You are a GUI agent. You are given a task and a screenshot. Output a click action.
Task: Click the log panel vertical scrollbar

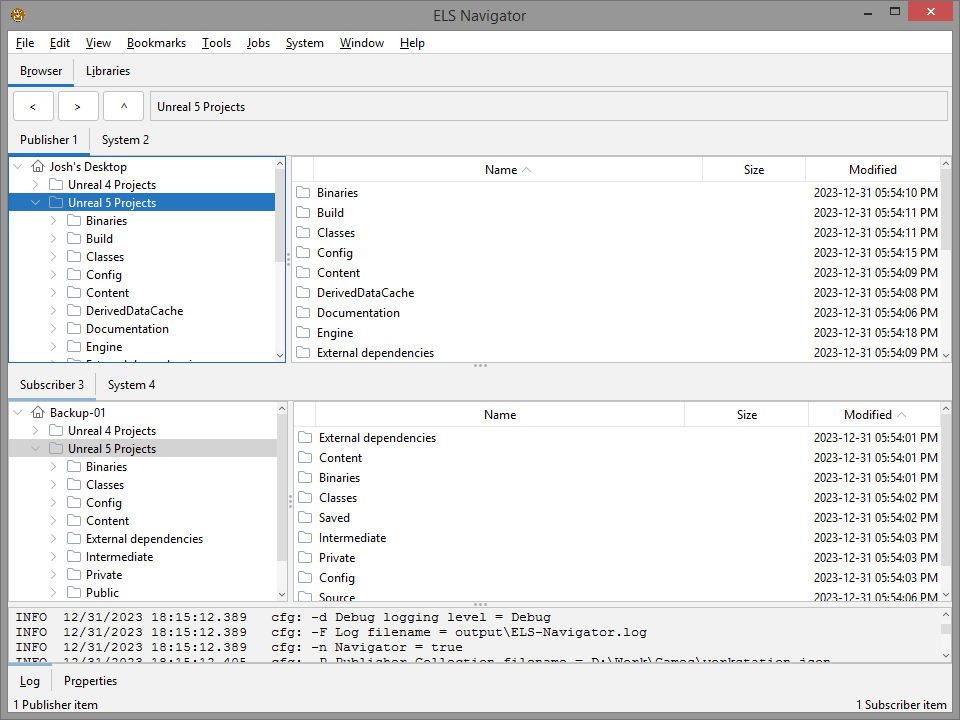[946, 636]
